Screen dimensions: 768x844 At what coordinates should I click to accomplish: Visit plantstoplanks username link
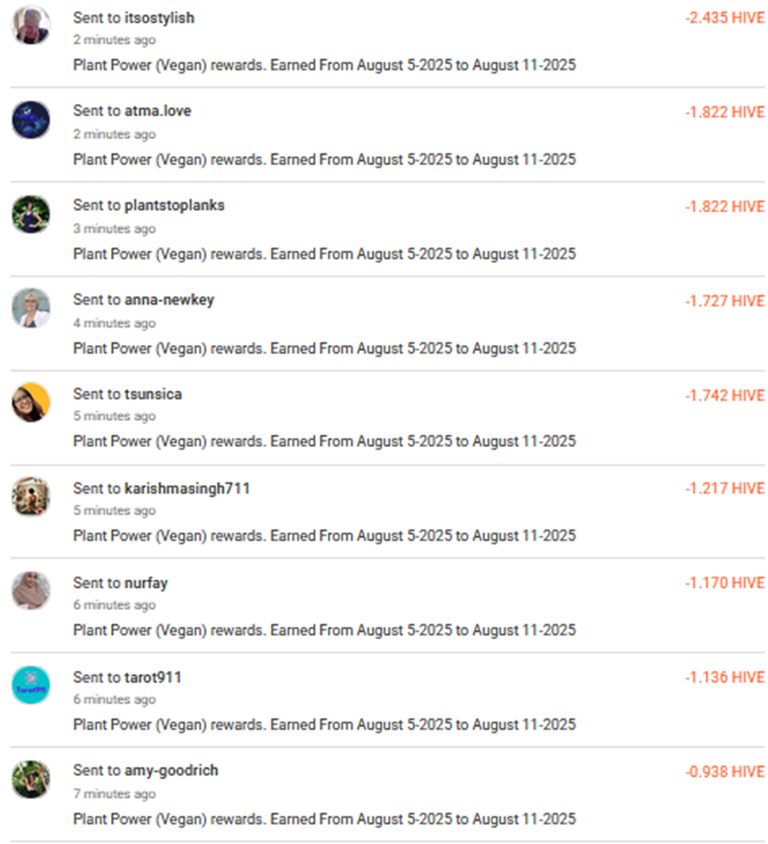174,206
